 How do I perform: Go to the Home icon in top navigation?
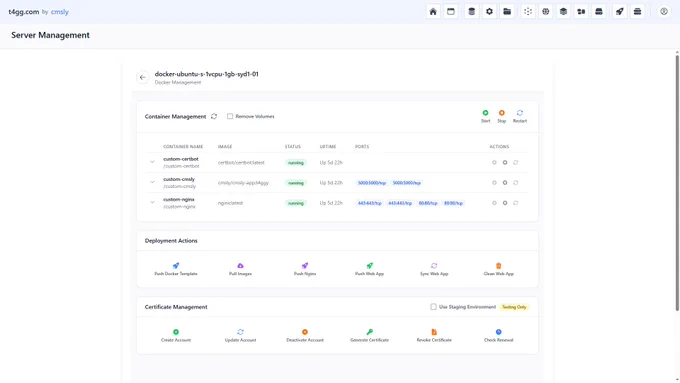tap(433, 12)
